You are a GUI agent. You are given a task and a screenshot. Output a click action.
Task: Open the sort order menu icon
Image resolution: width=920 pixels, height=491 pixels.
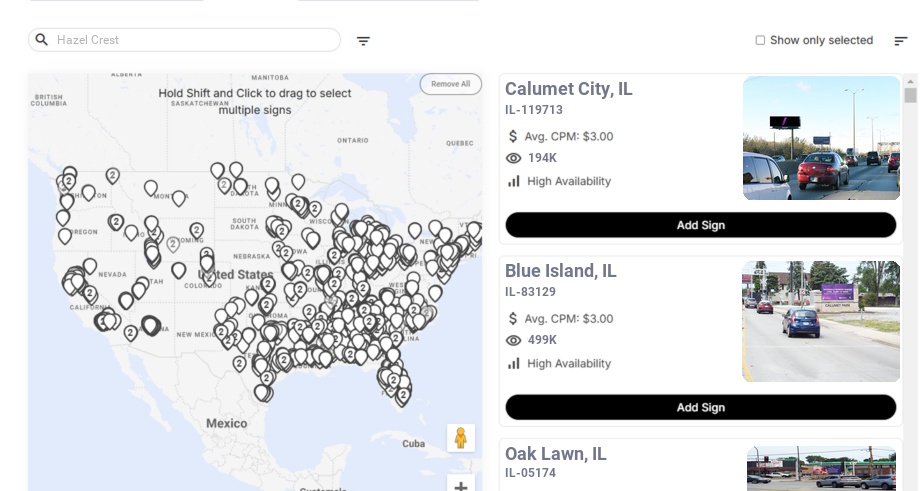pos(901,41)
